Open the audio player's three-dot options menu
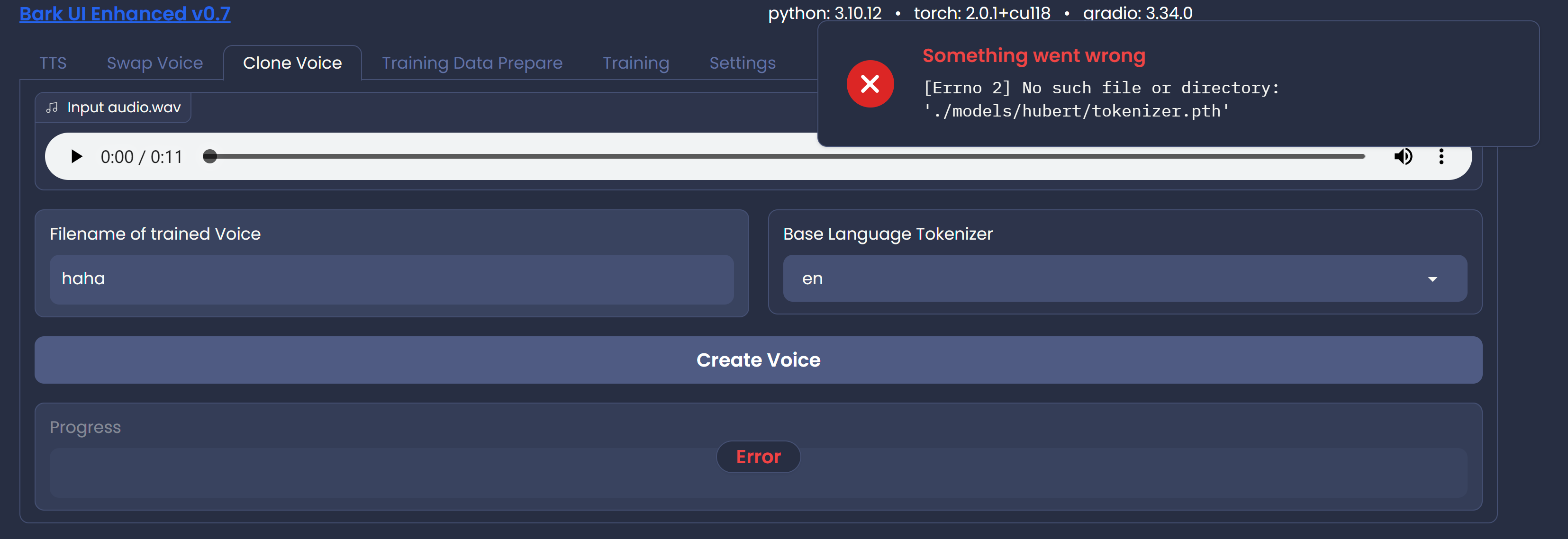1568x539 pixels. tap(1441, 156)
